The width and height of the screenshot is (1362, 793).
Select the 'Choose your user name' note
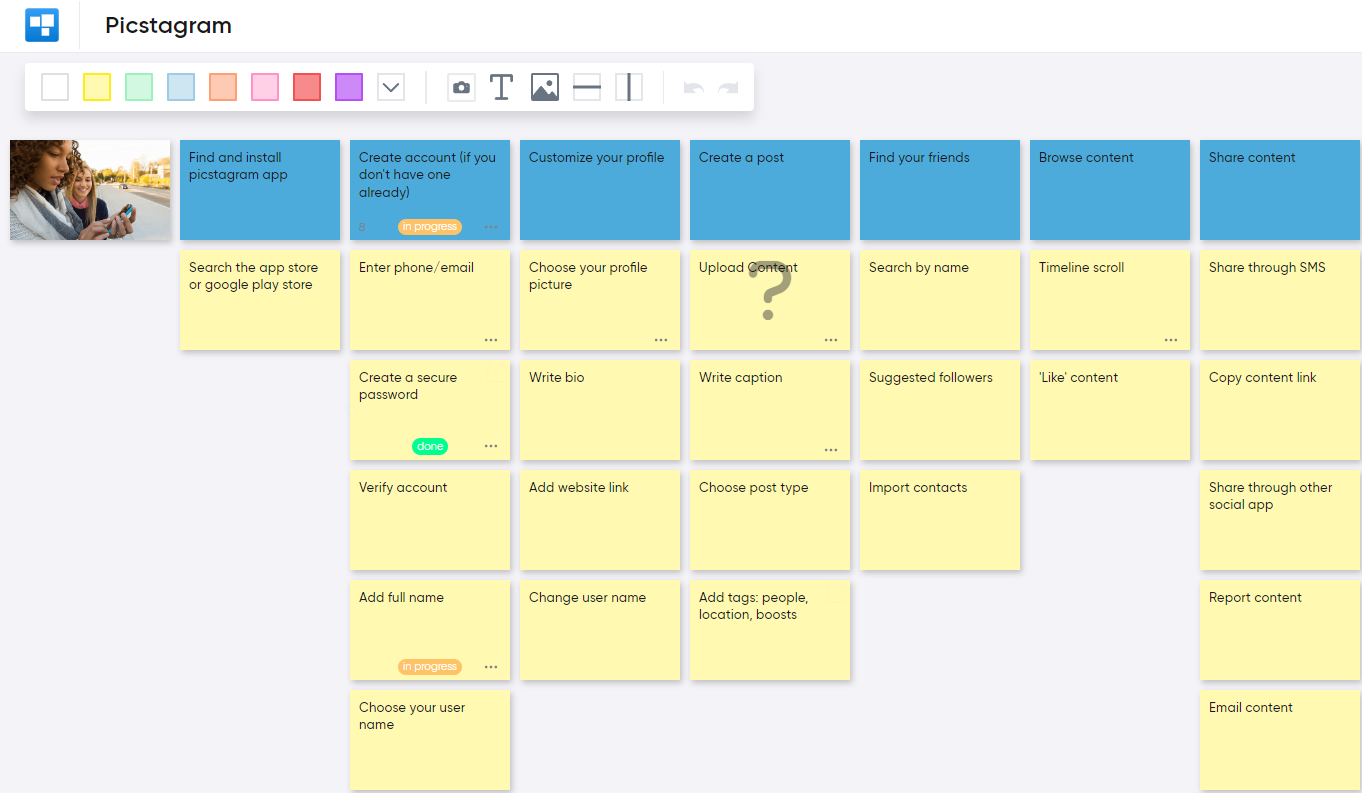pyautogui.click(x=430, y=740)
